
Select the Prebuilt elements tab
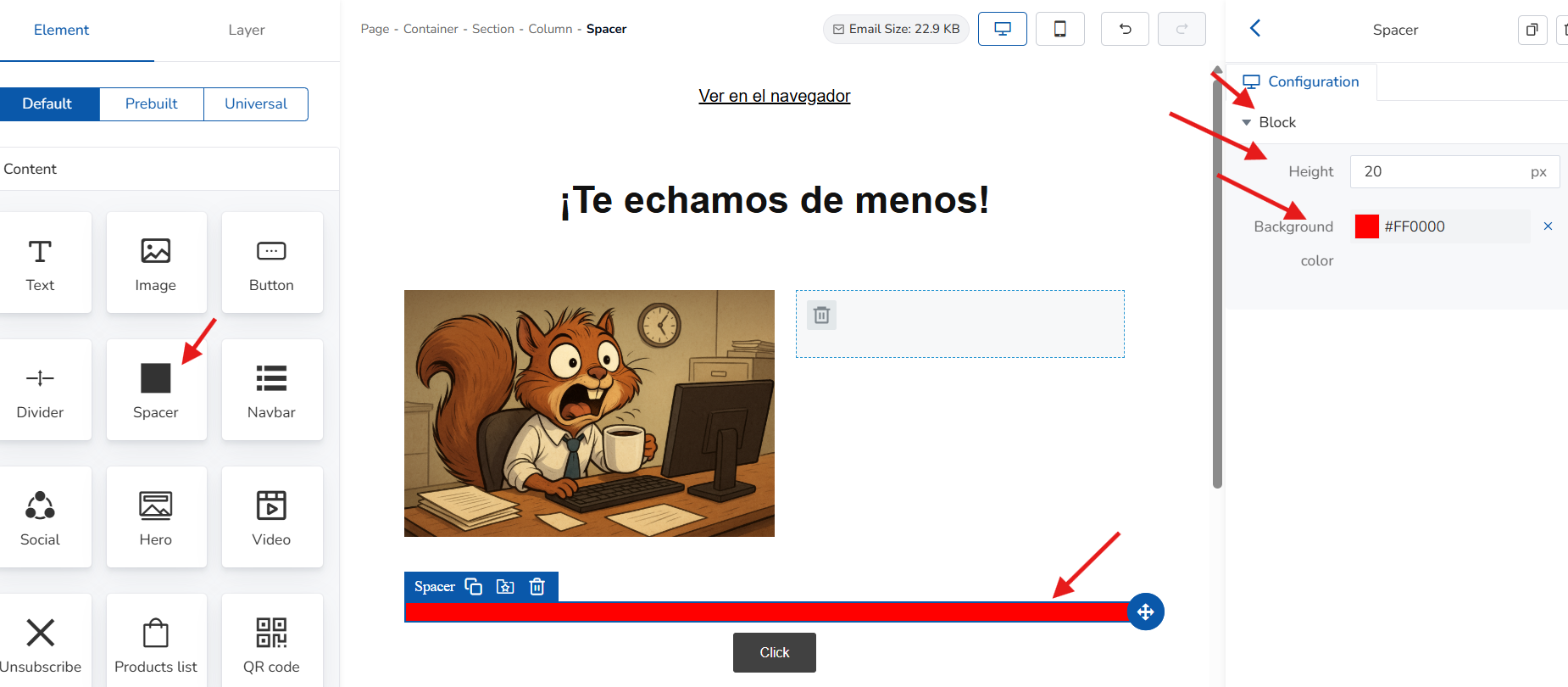[x=152, y=104]
